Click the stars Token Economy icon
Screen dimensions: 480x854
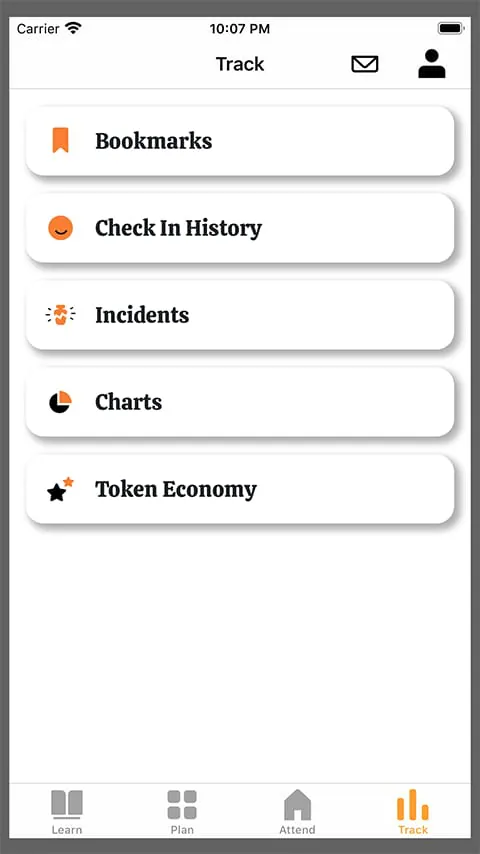coord(60,489)
